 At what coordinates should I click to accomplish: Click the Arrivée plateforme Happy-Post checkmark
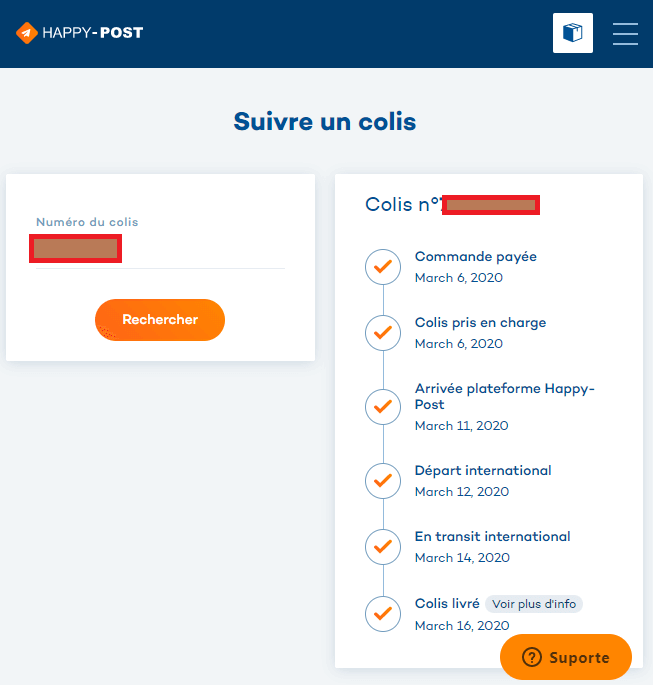click(382, 407)
